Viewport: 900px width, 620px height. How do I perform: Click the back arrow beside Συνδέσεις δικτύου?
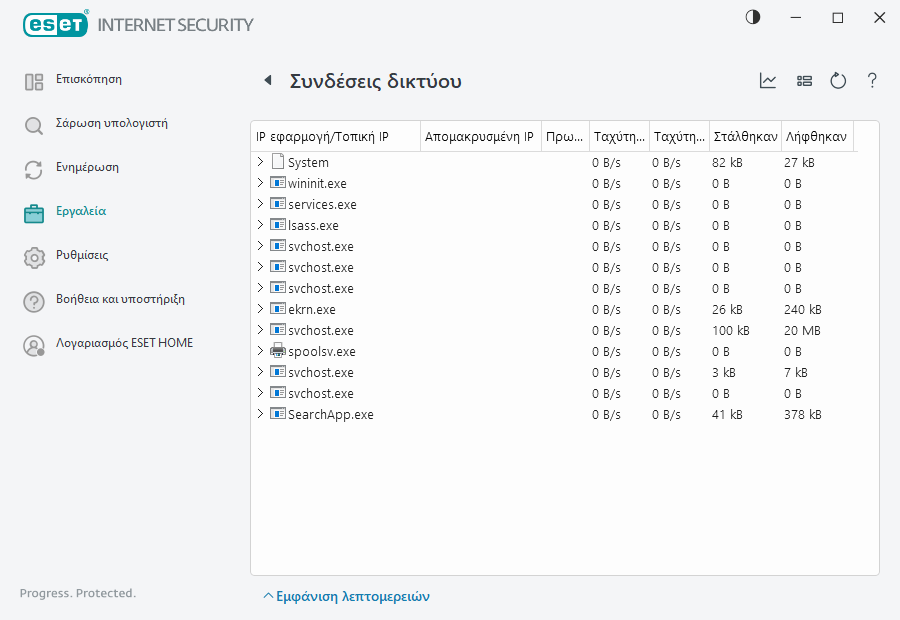267,81
